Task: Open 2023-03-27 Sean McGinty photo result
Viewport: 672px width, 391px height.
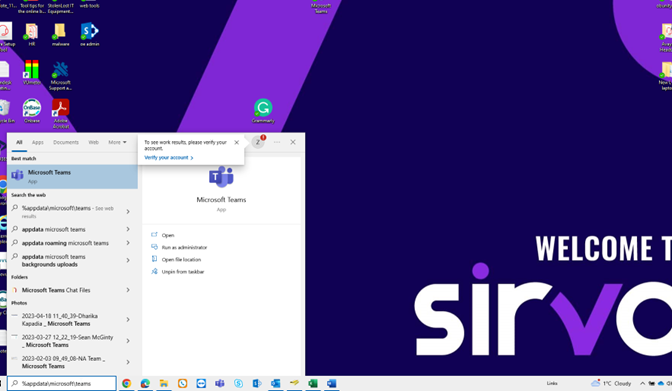Action: [x=67, y=341]
